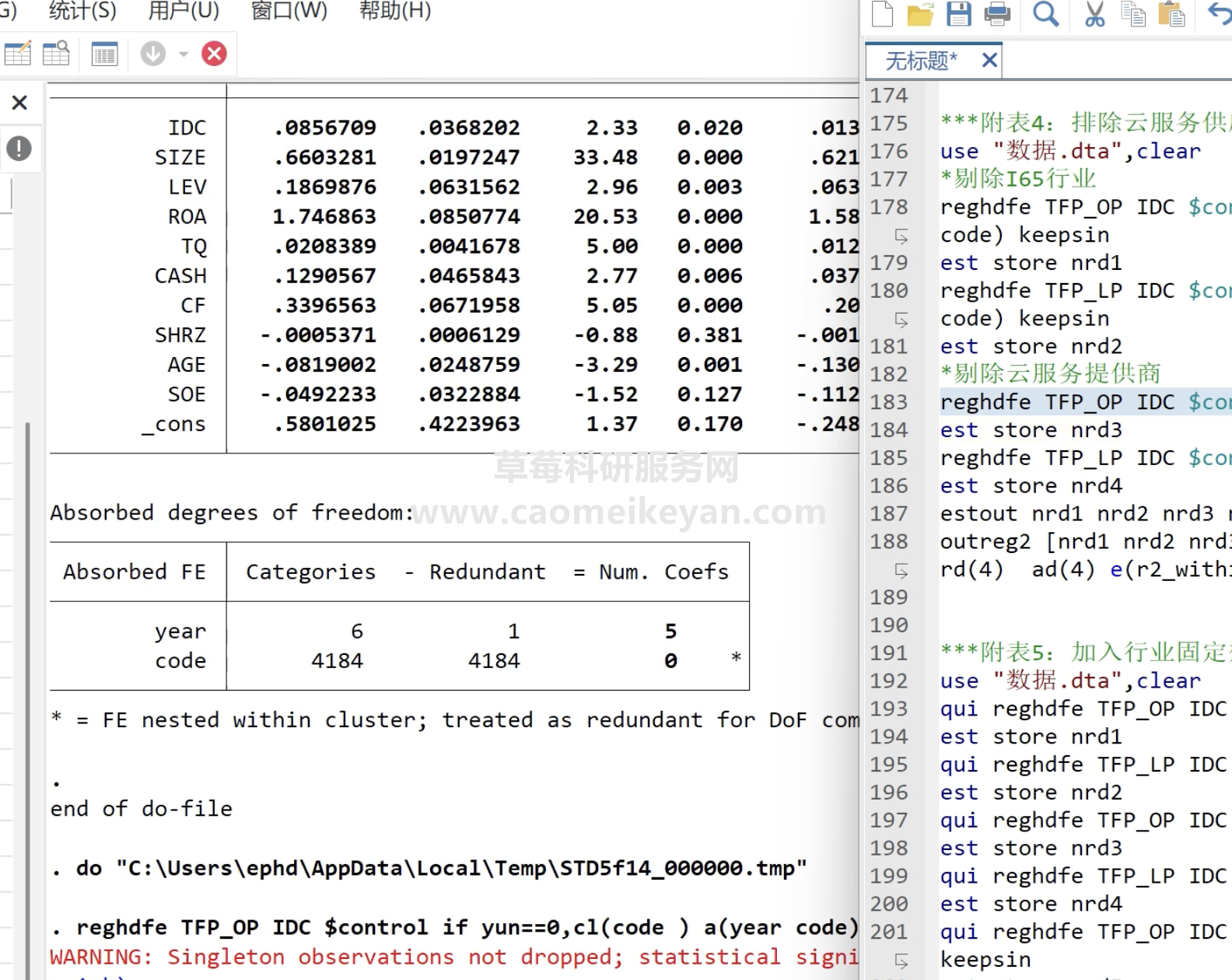The width and height of the screenshot is (1232, 980).
Task: Open the Data Browser icon
Action: pos(56,54)
